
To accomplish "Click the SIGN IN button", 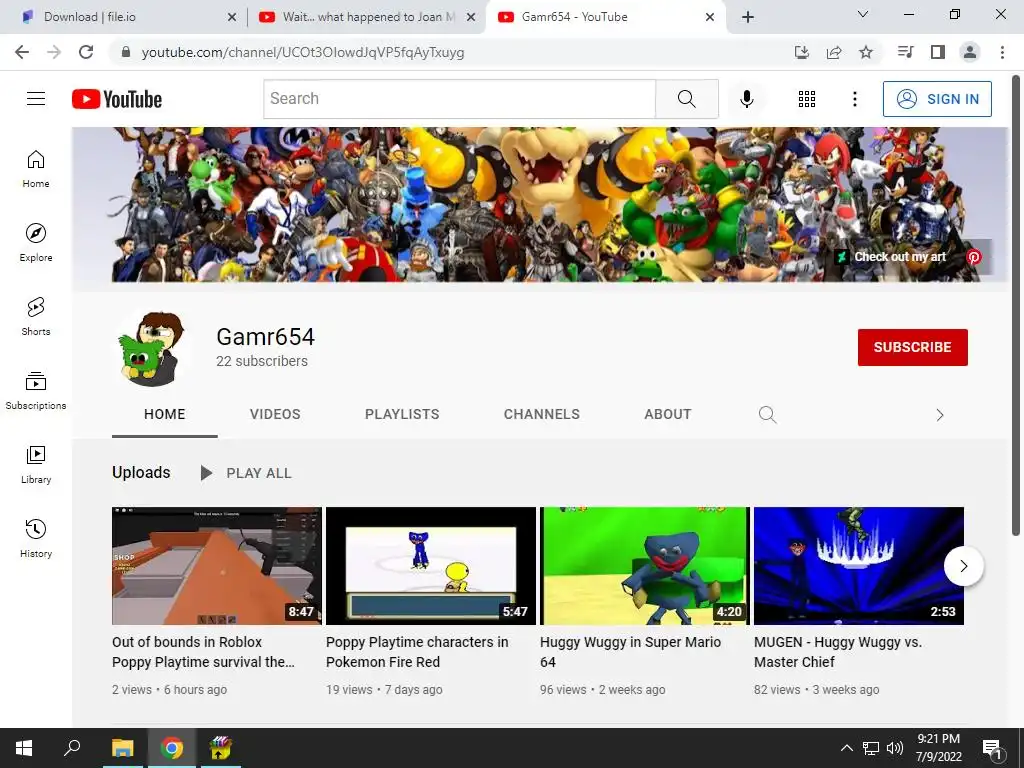I will tap(936, 99).
